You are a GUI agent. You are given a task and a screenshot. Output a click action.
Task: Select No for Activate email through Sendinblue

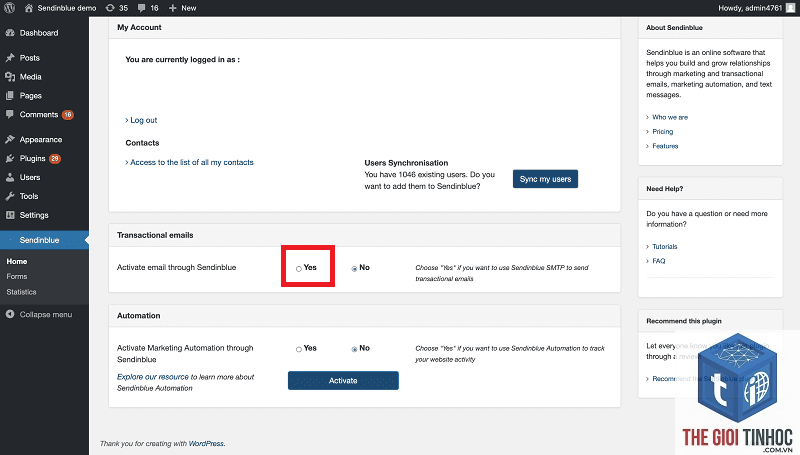coord(354,269)
